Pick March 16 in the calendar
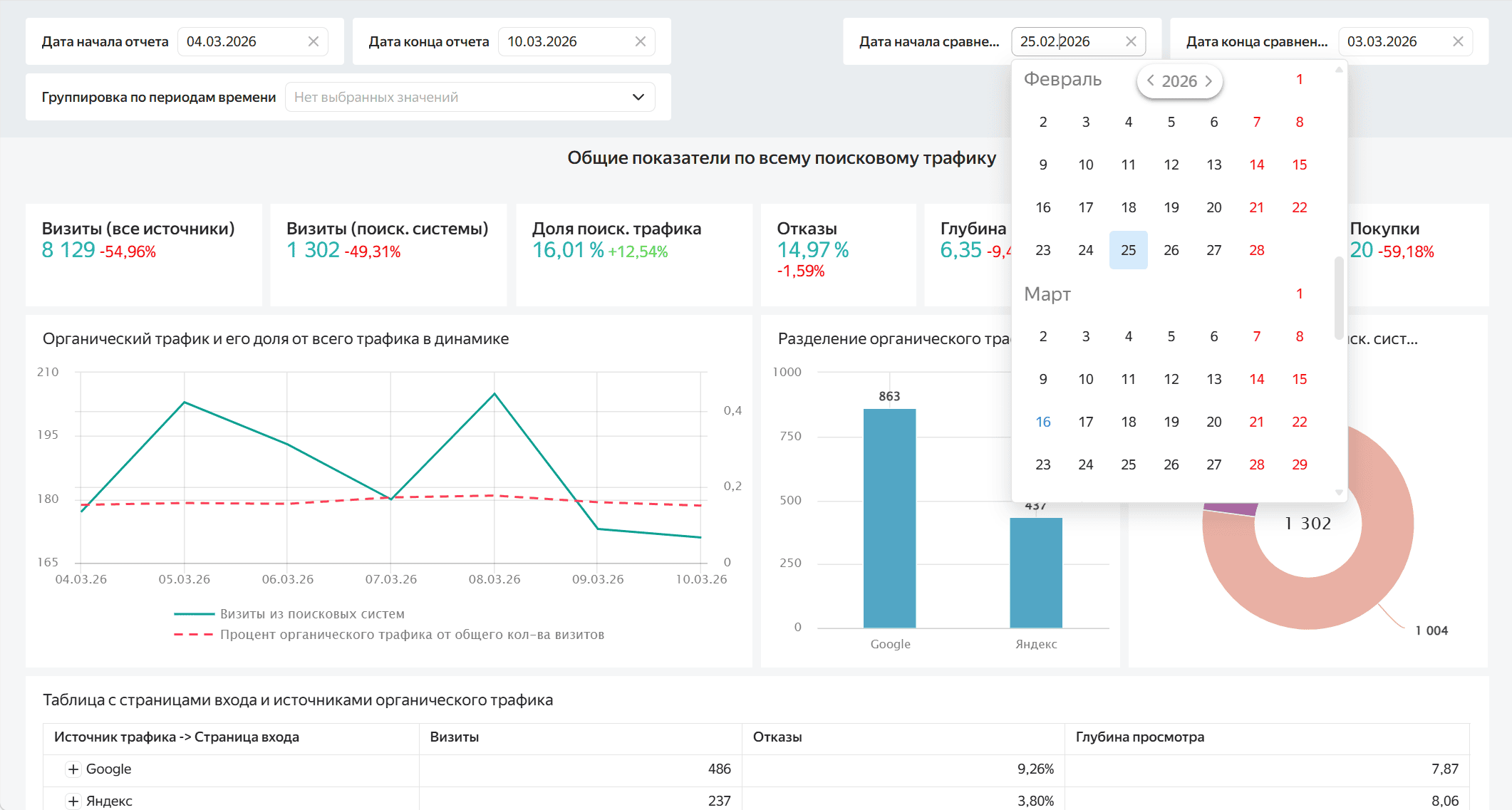Viewport: 1512px width, 810px height. pyautogui.click(x=1042, y=422)
